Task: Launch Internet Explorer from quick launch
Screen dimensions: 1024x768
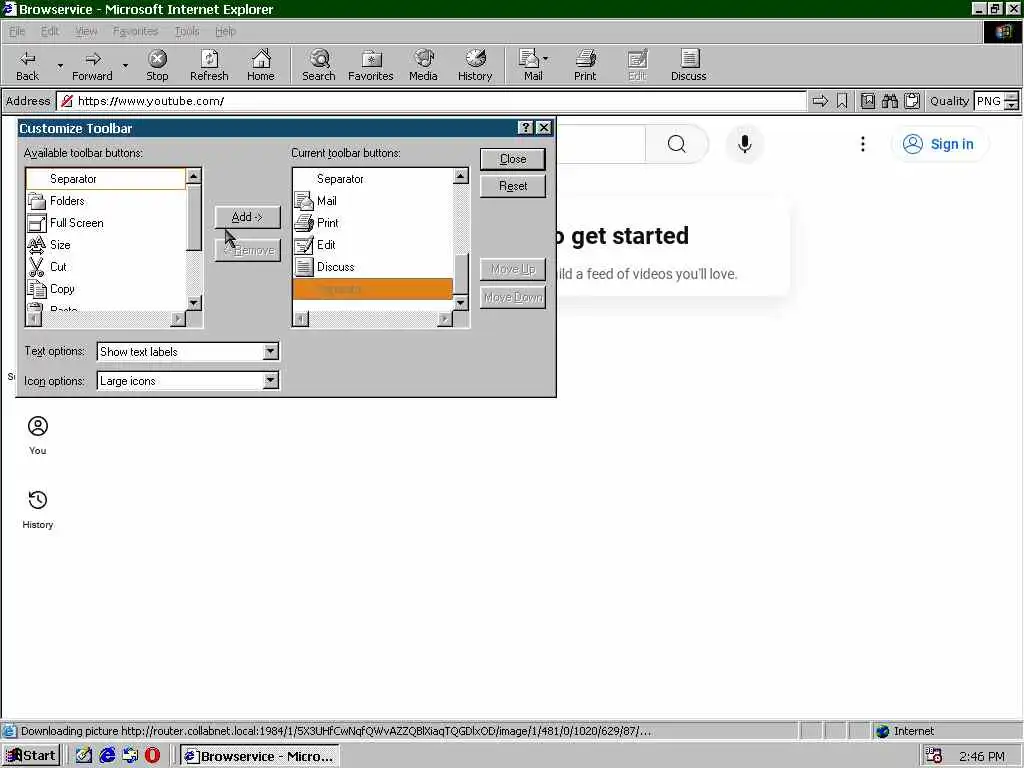Action: 107,756
